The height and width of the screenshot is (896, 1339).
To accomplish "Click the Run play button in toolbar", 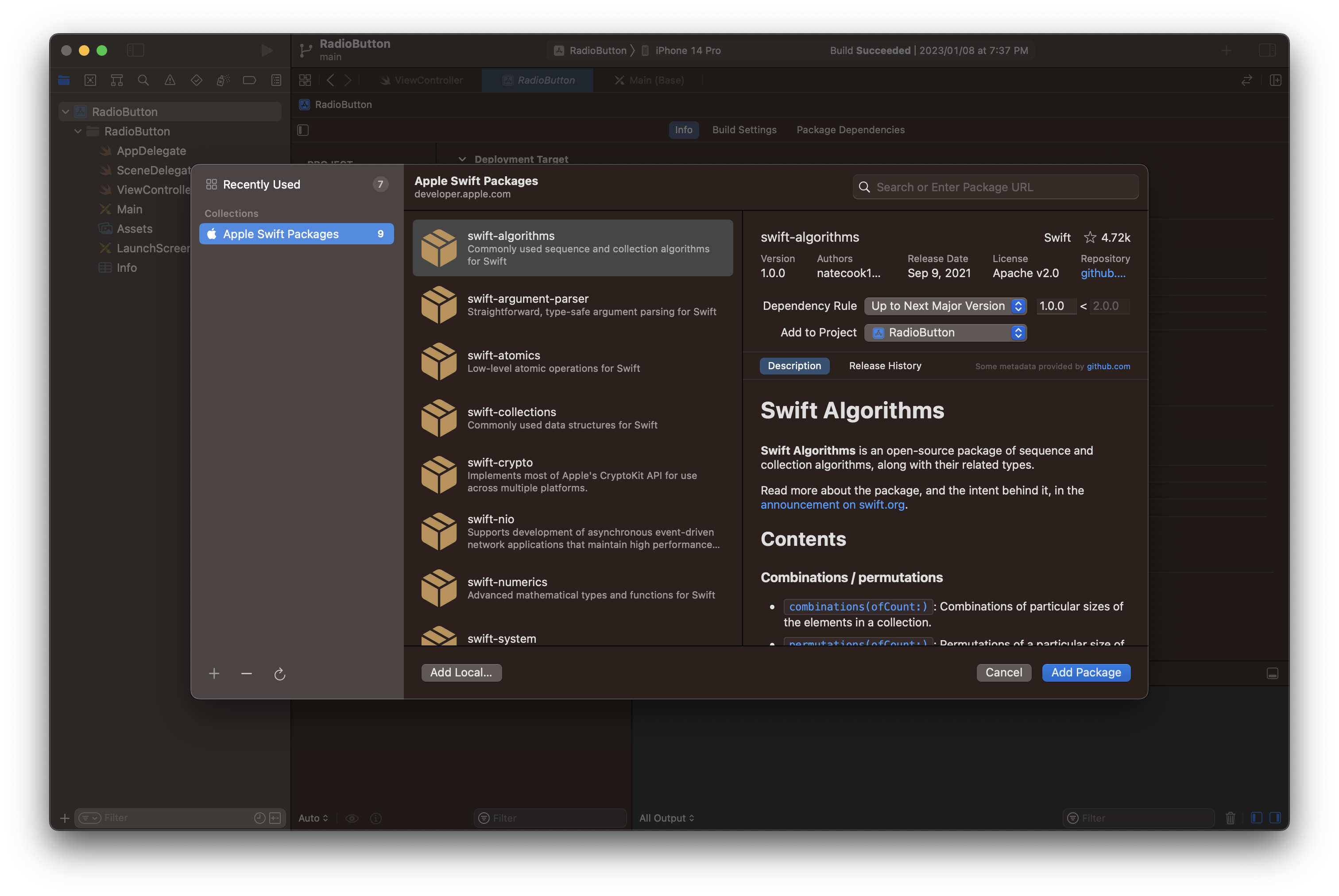I will (266, 50).
